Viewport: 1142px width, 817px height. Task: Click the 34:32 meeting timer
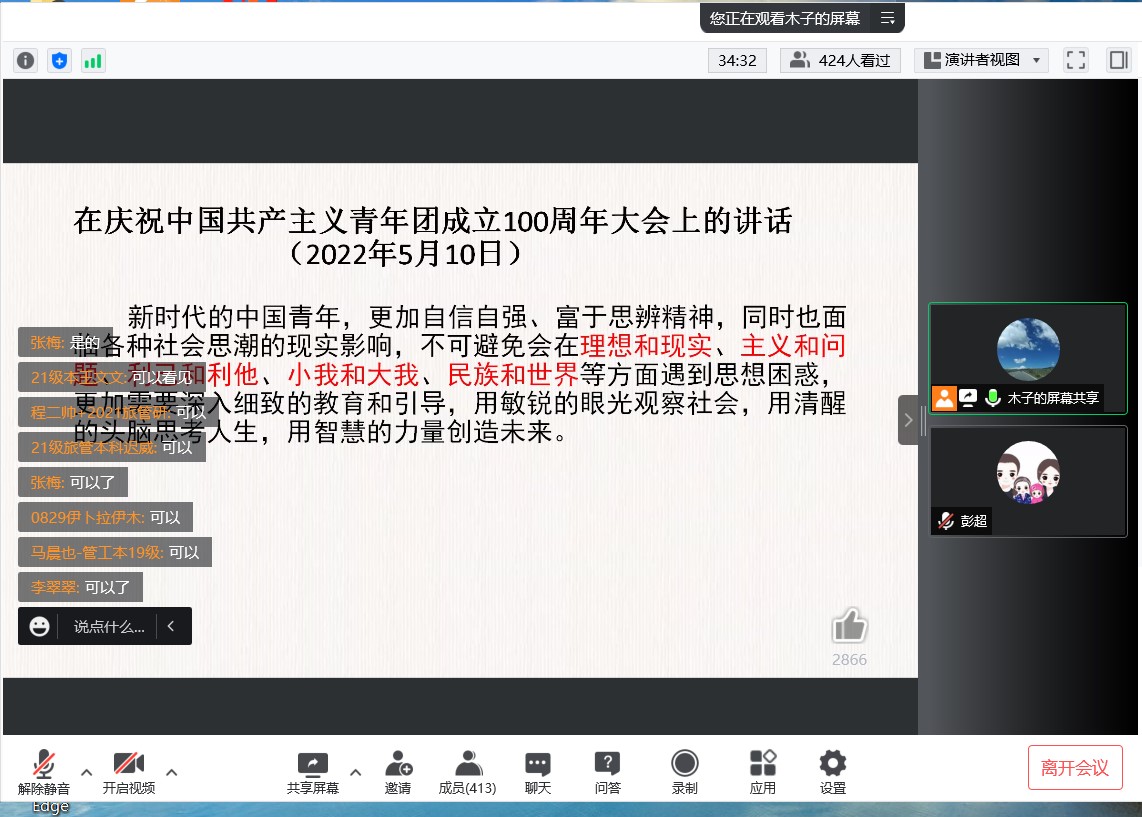pos(737,60)
